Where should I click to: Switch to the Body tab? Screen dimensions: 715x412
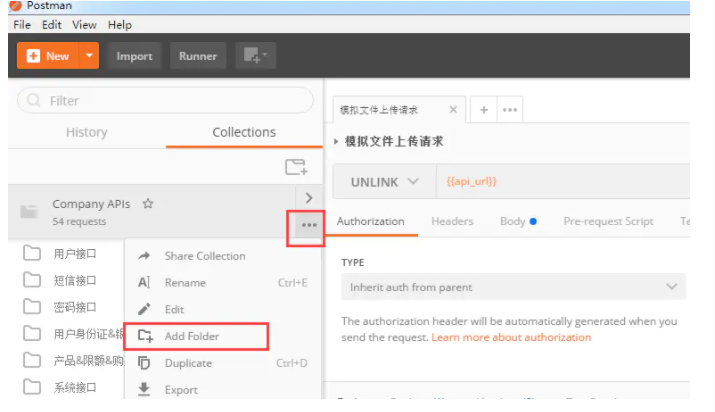coord(518,221)
